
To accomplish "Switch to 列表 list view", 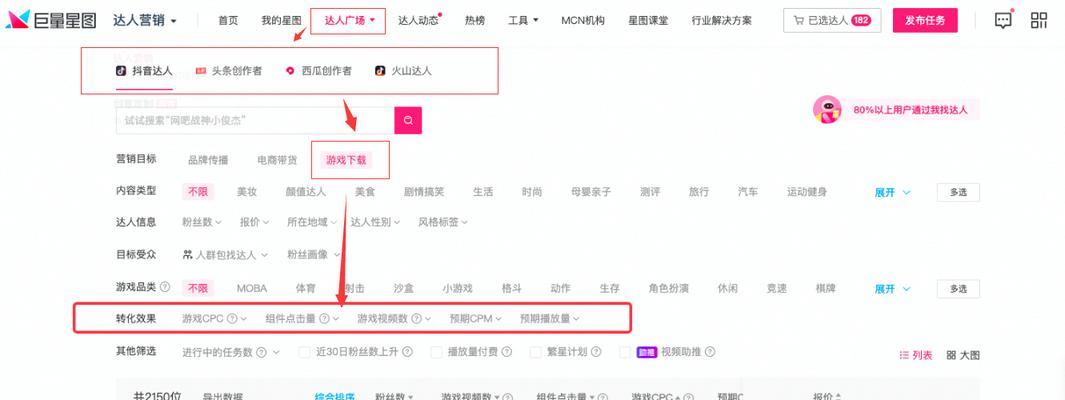I will coord(916,355).
